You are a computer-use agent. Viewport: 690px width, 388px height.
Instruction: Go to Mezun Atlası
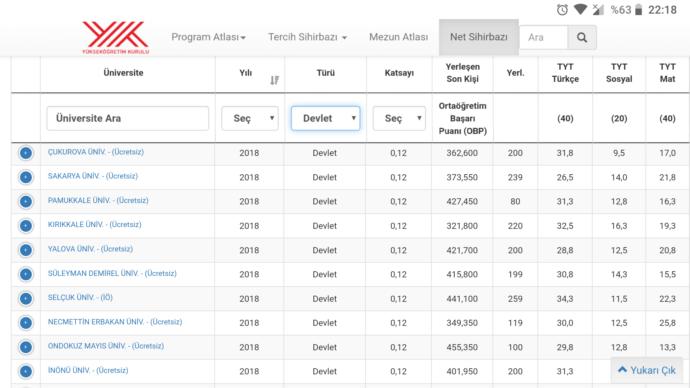pyautogui.click(x=398, y=37)
